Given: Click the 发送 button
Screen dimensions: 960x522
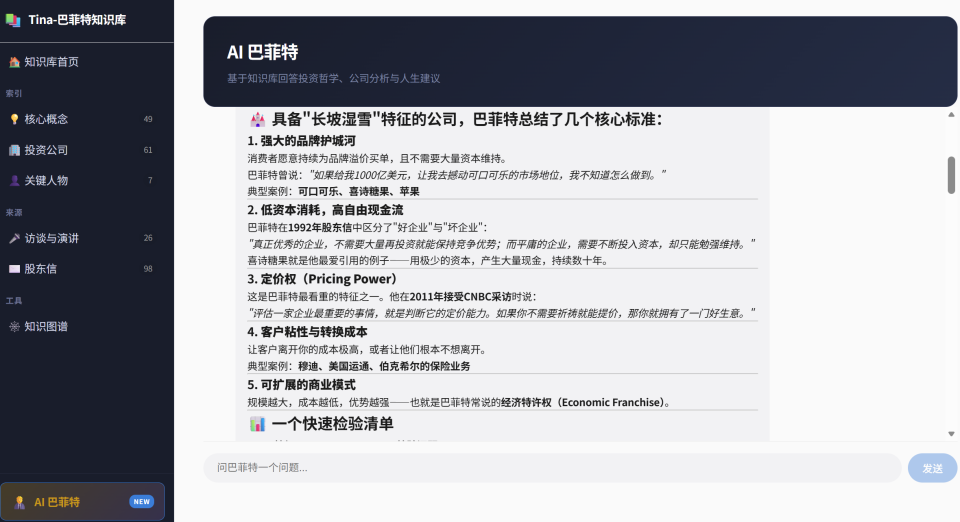Looking at the screenshot, I should tap(932, 468).
